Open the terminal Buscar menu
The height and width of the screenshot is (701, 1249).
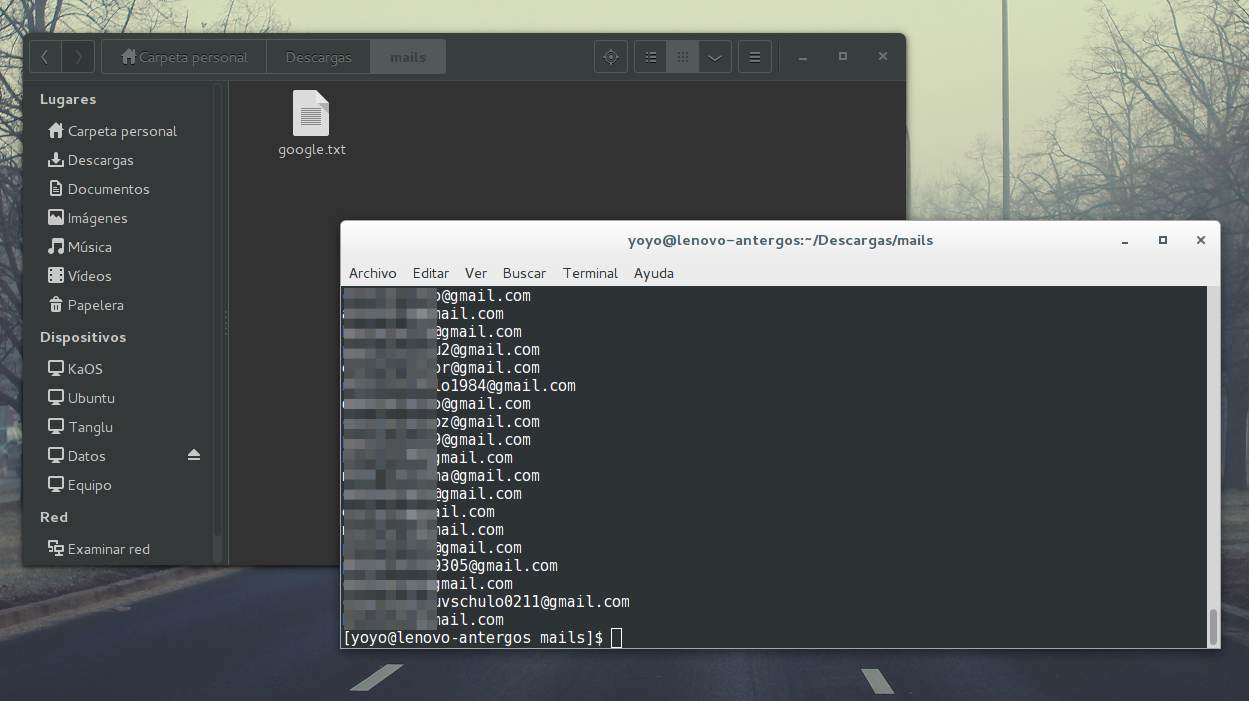[x=524, y=273]
